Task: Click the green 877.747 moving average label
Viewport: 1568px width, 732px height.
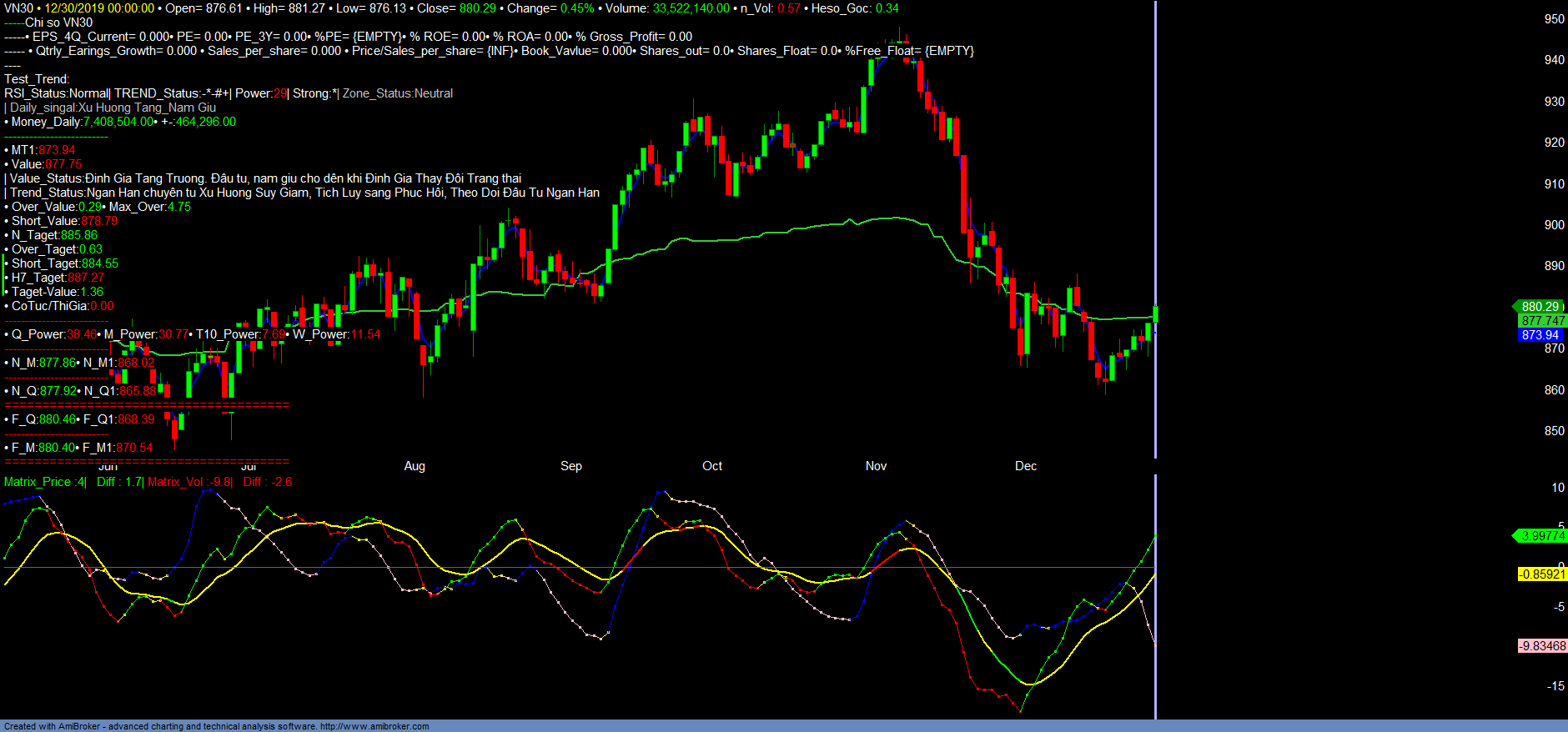Action: pyautogui.click(x=1542, y=321)
